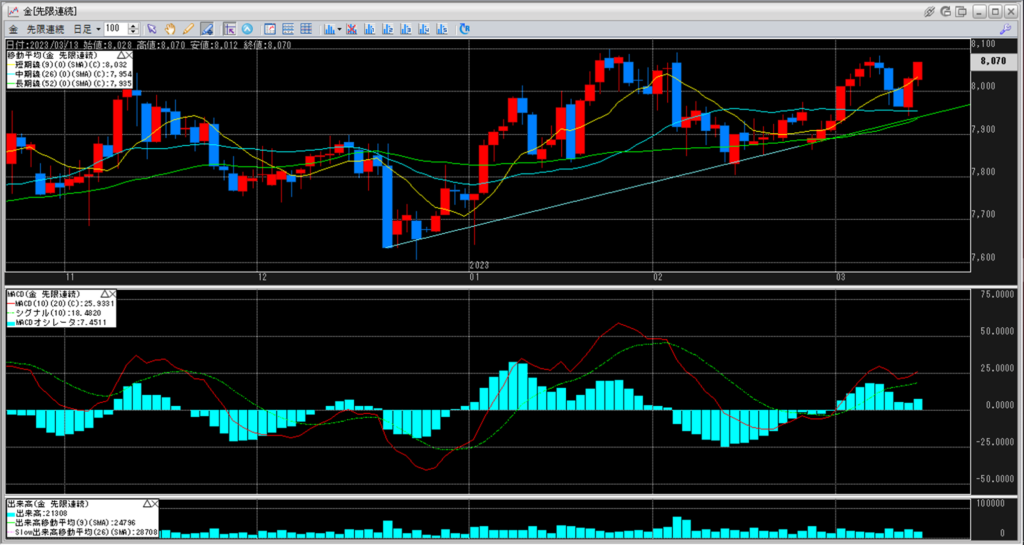Click the eraser tool in toolbar
This screenshot has height=545, width=1024.
coord(206,29)
